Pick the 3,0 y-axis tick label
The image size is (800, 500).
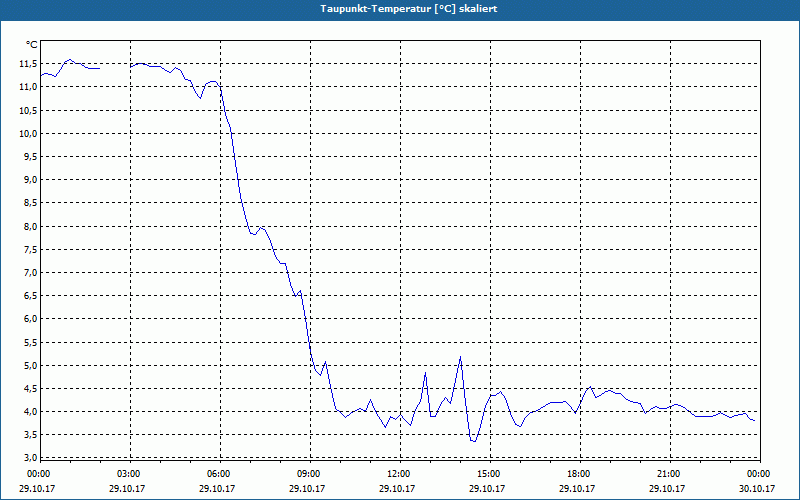pyautogui.click(x=30, y=458)
